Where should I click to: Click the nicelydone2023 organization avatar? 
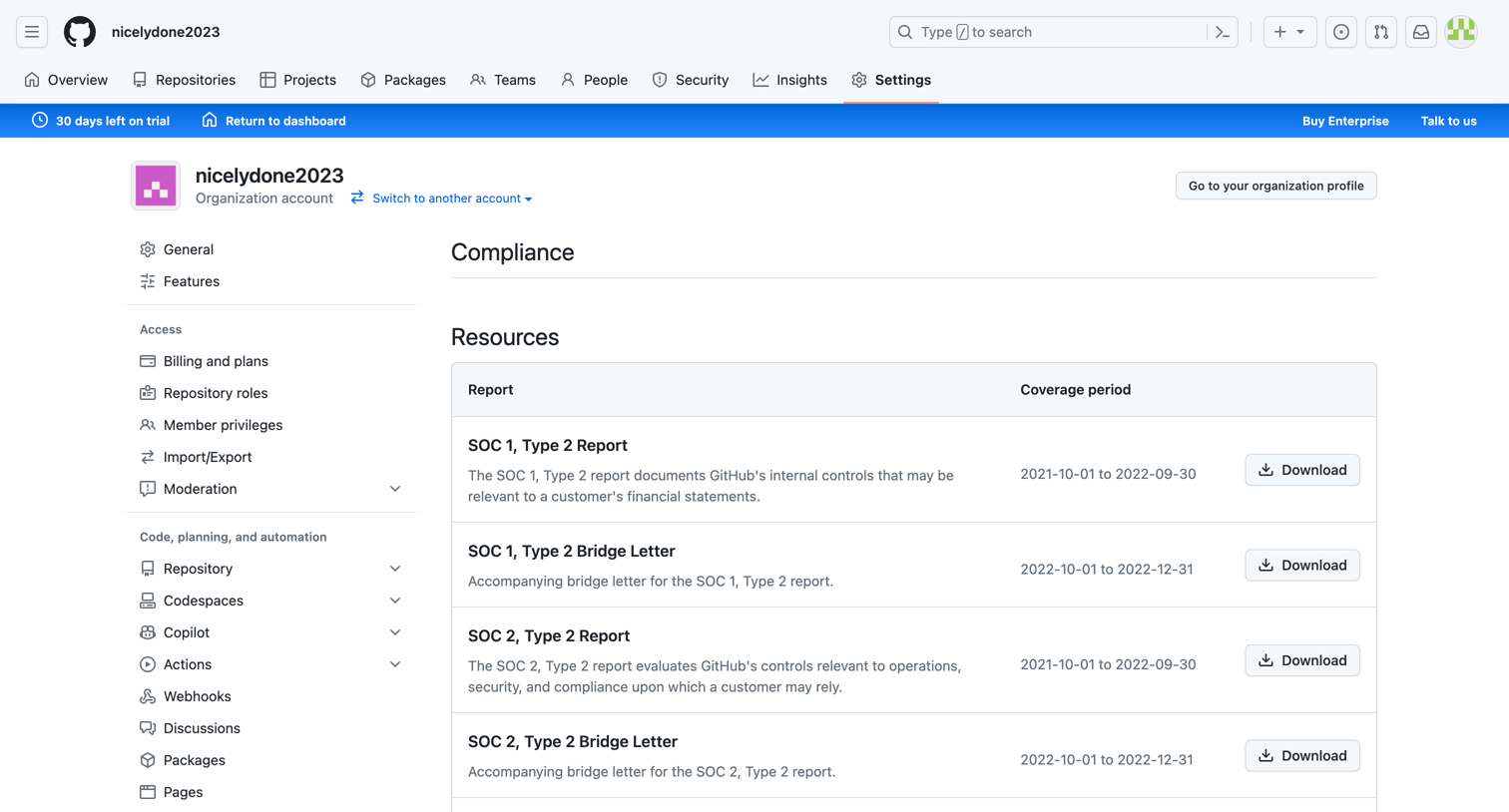point(156,186)
